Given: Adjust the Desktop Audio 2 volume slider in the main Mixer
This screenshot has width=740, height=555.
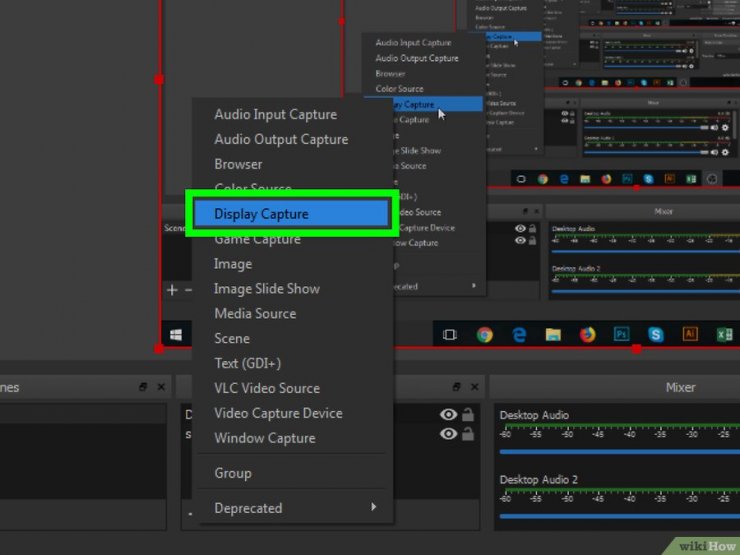Looking at the screenshot, I should click(x=620, y=516).
